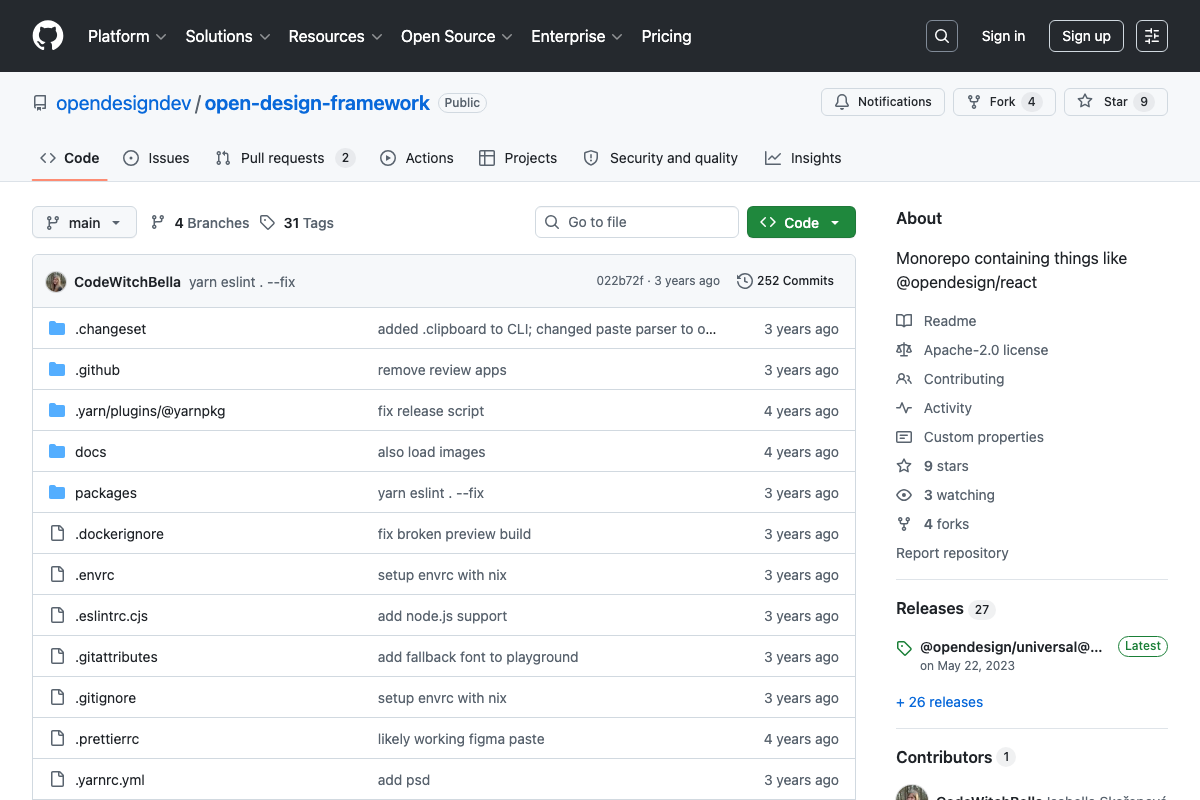Image resolution: width=1200 pixels, height=800 pixels.
Task: Open the main branch selector dropdown
Action: [84, 223]
